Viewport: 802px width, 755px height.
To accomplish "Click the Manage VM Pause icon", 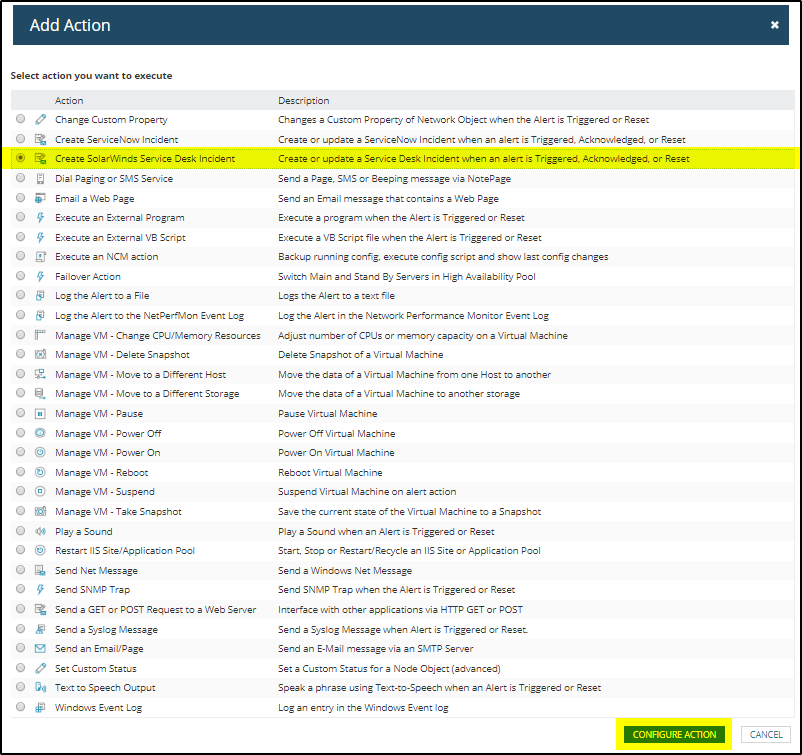I will [40, 413].
